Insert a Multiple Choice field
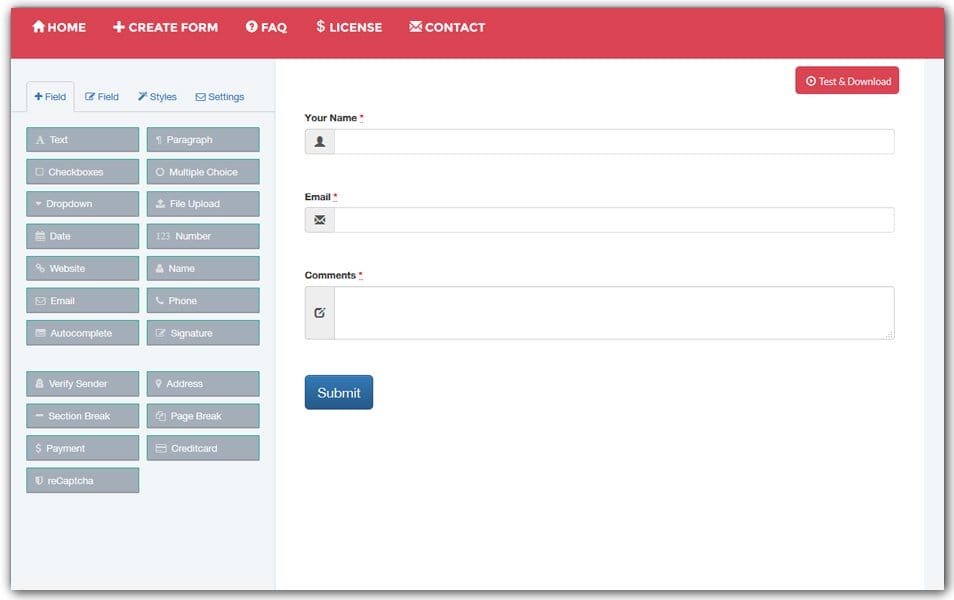This screenshot has height=600, width=954. coord(202,171)
